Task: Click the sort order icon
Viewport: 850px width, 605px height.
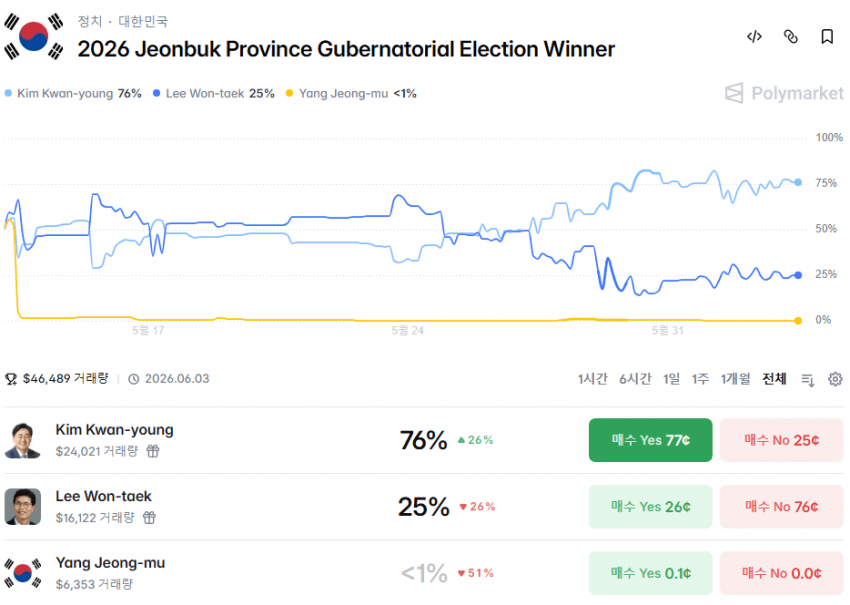Action: (808, 379)
